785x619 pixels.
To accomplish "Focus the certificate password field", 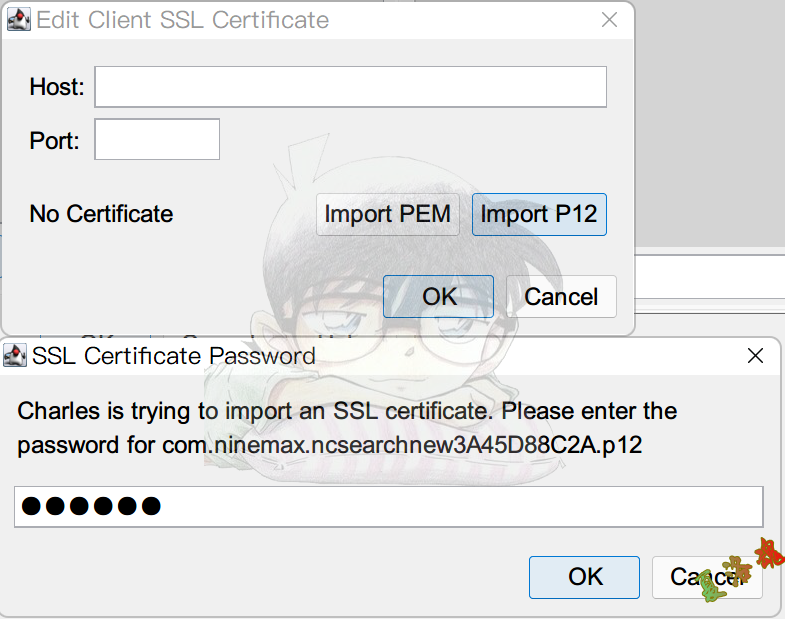I will [x=388, y=506].
